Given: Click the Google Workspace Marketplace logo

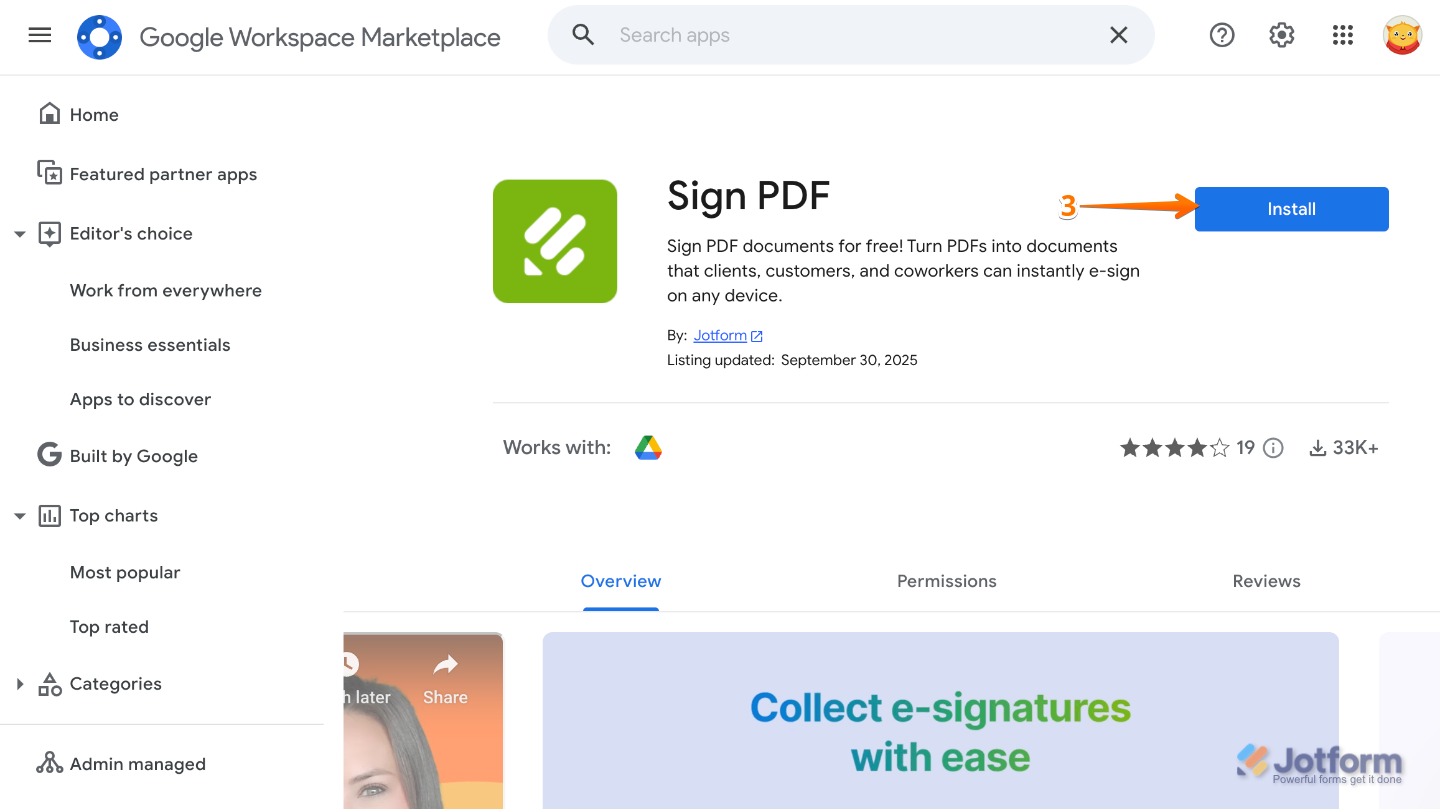Looking at the screenshot, I should pos(99,37).
